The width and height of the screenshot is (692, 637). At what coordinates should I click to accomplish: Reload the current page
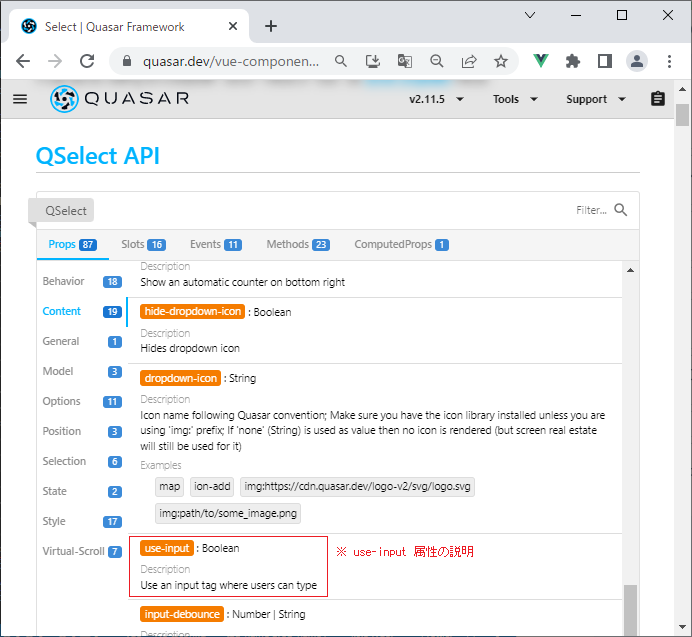(87, 61)
